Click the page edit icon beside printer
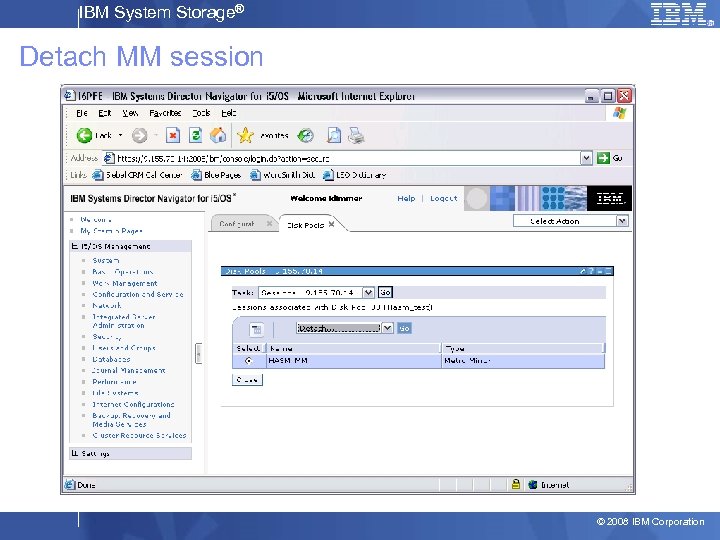Screen dimensions: 720x540 click(334, 135)
